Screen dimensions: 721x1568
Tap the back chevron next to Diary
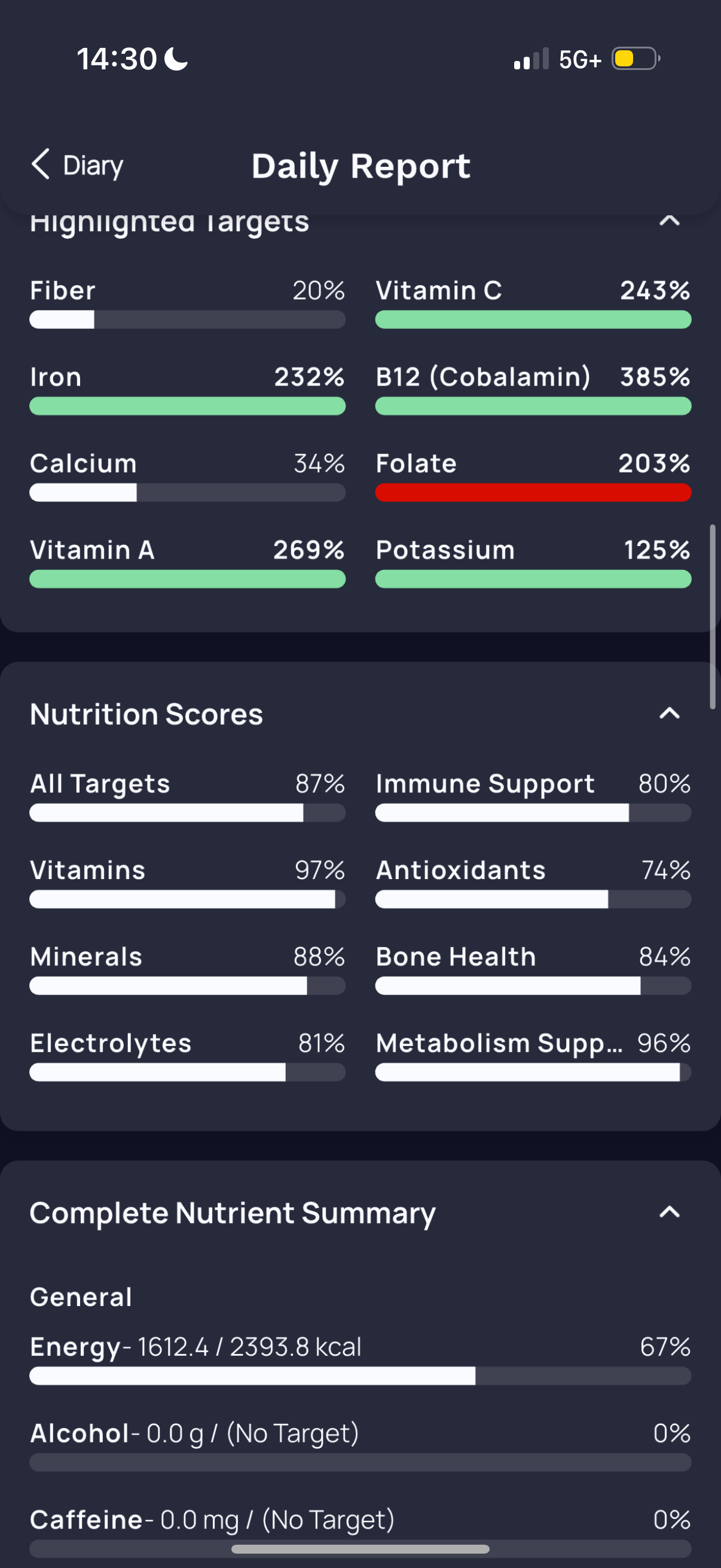[41, 164]
